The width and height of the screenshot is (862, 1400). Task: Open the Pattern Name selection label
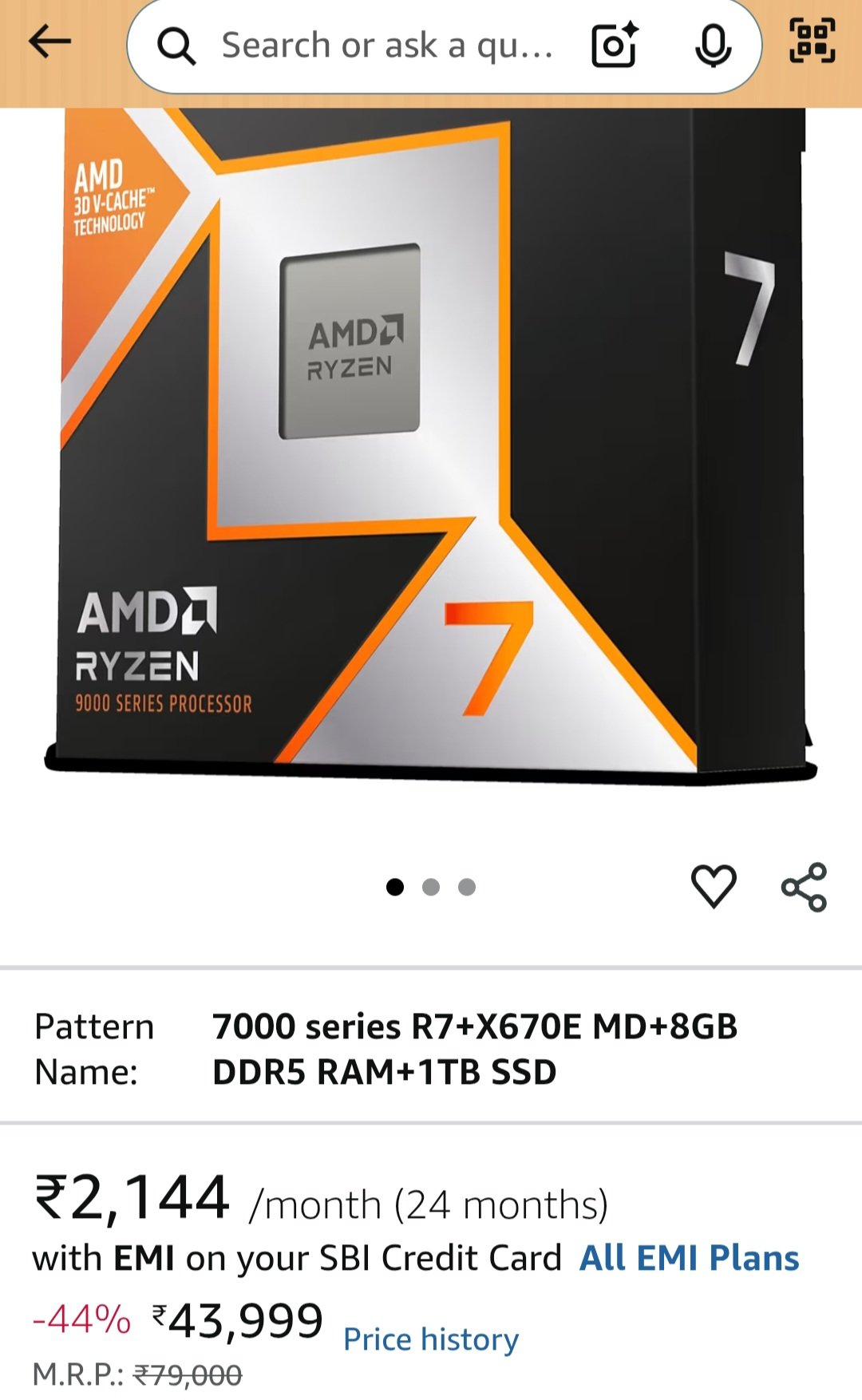[x=94, y=1049]
